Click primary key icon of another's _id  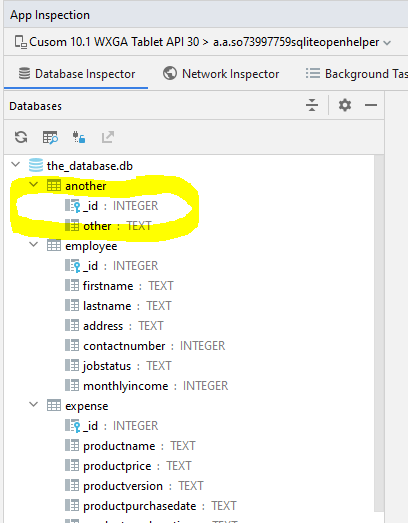pyautogui.click(x=73, y=206)
